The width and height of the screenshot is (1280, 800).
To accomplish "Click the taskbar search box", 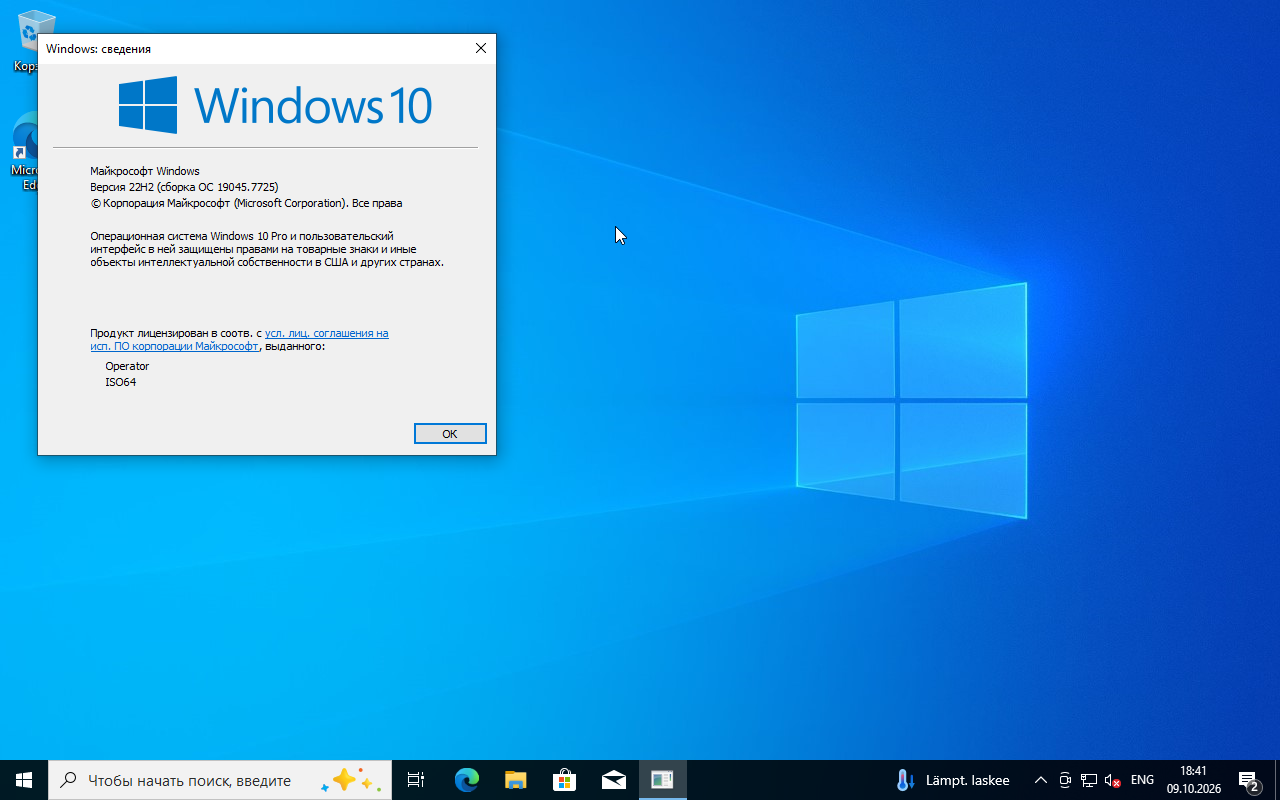I will pyautogui.click(x=220, y=780).
